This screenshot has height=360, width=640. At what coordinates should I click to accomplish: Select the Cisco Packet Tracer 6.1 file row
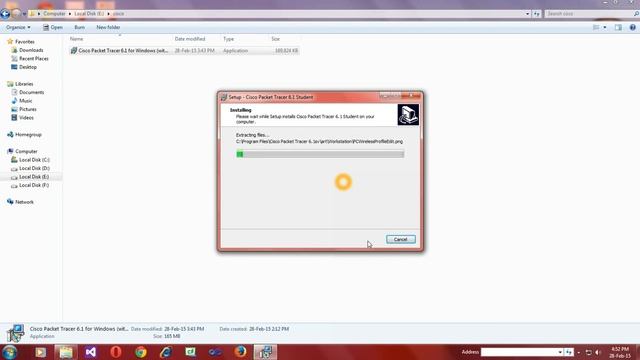coord(184,51)
